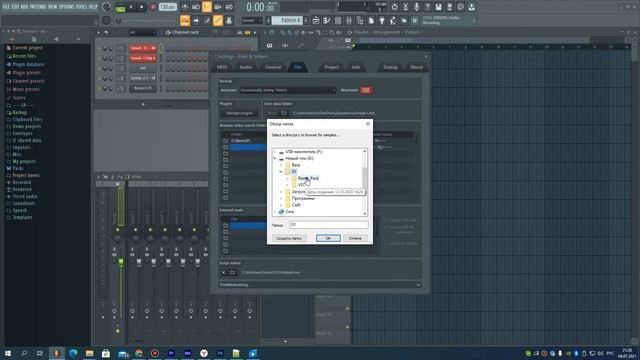Click the transport stop button
Screen dimensions: 640x360
click(x=142, y=7)
